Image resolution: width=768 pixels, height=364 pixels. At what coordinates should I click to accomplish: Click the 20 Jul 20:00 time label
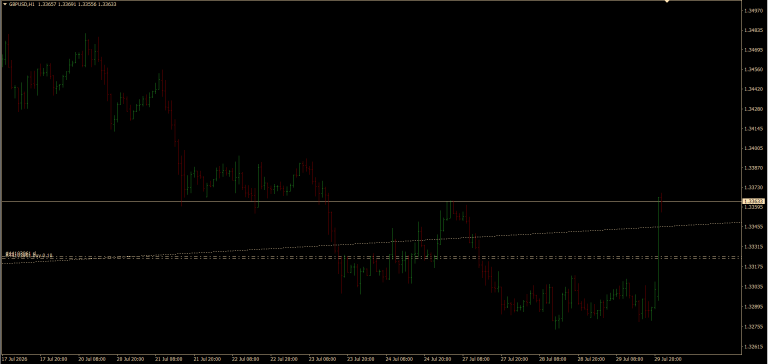(131, 359)
